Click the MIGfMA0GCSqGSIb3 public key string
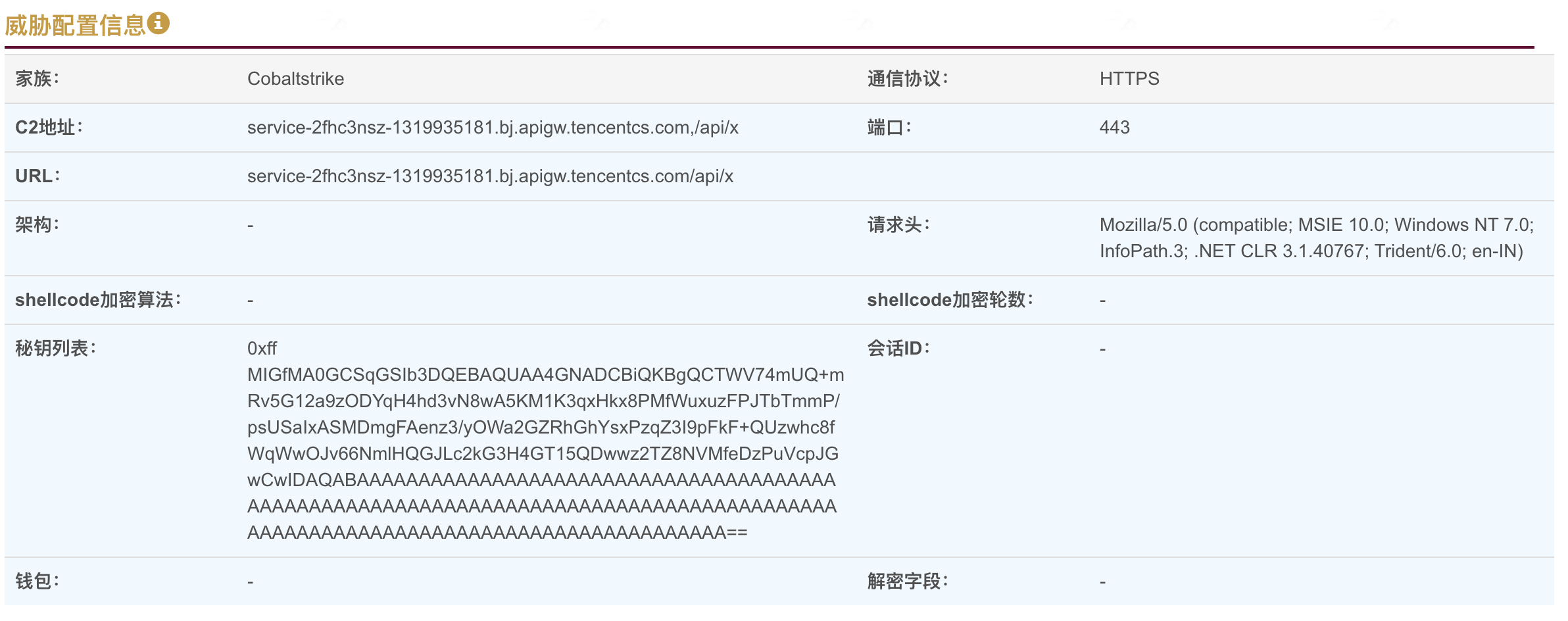Viewport: 1568px width, 621px height. pos(545,454)
